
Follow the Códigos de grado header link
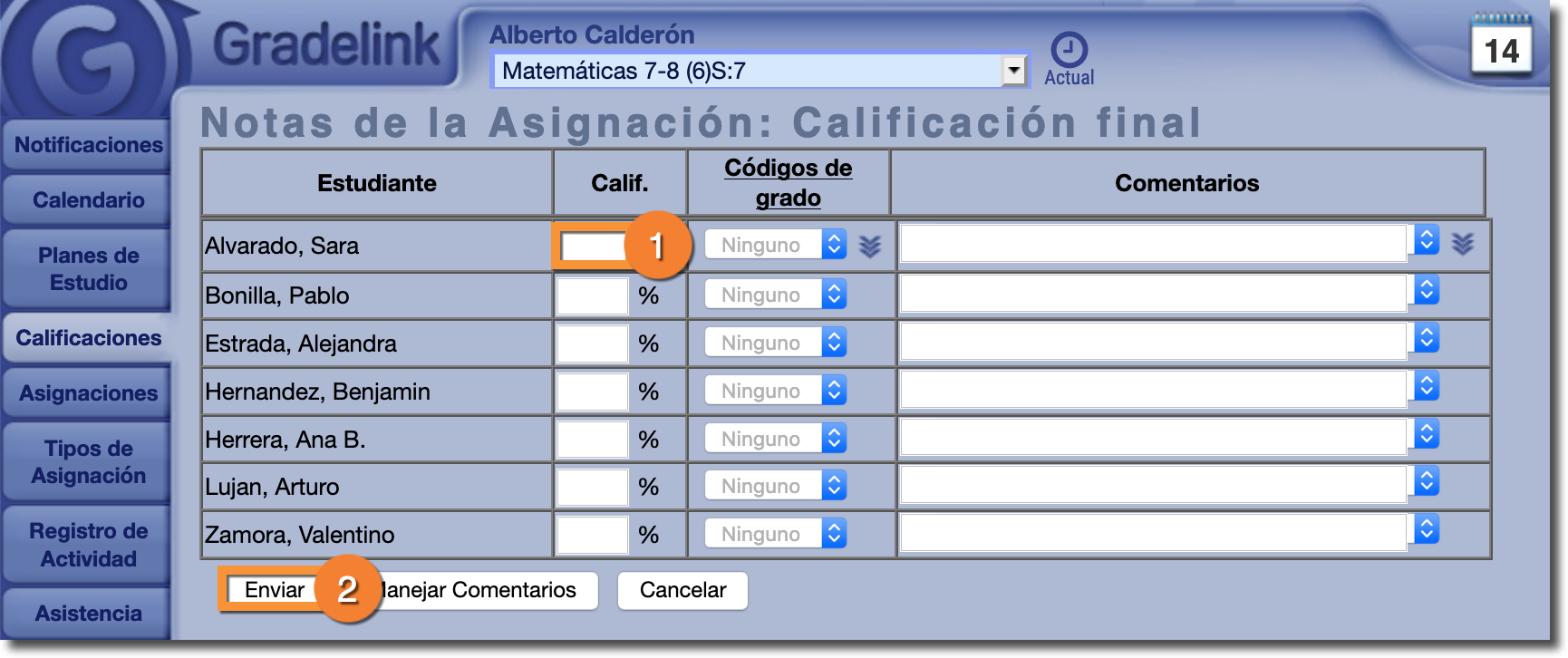point(788,182)
